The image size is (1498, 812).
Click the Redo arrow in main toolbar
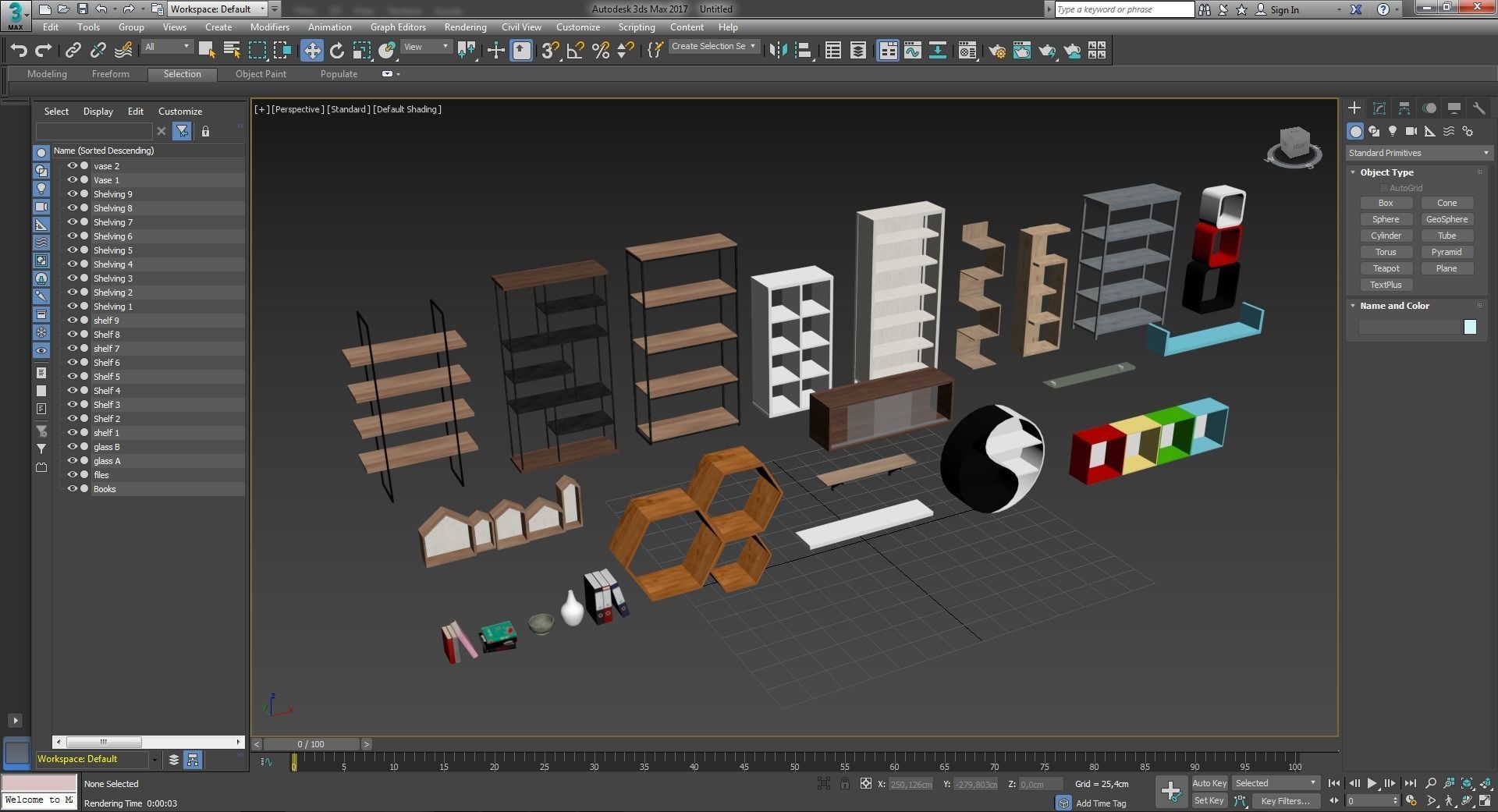(44, 51)
